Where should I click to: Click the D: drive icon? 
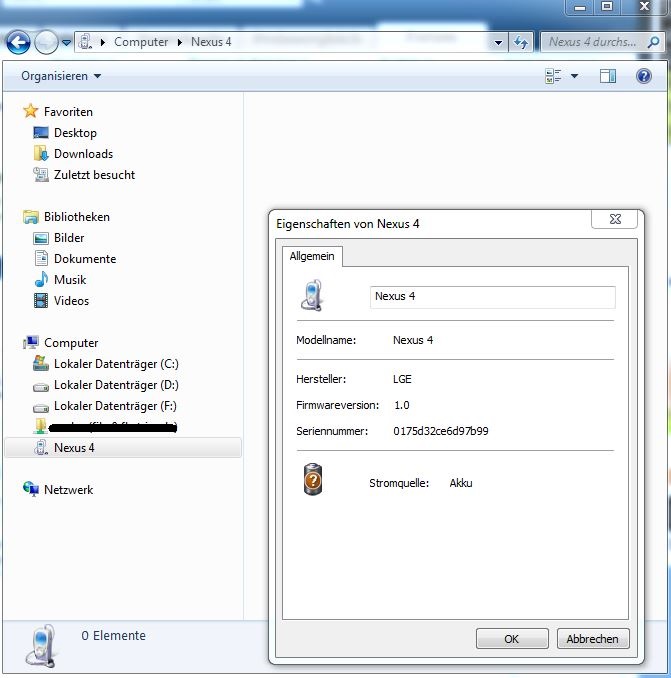pos(41,387)
